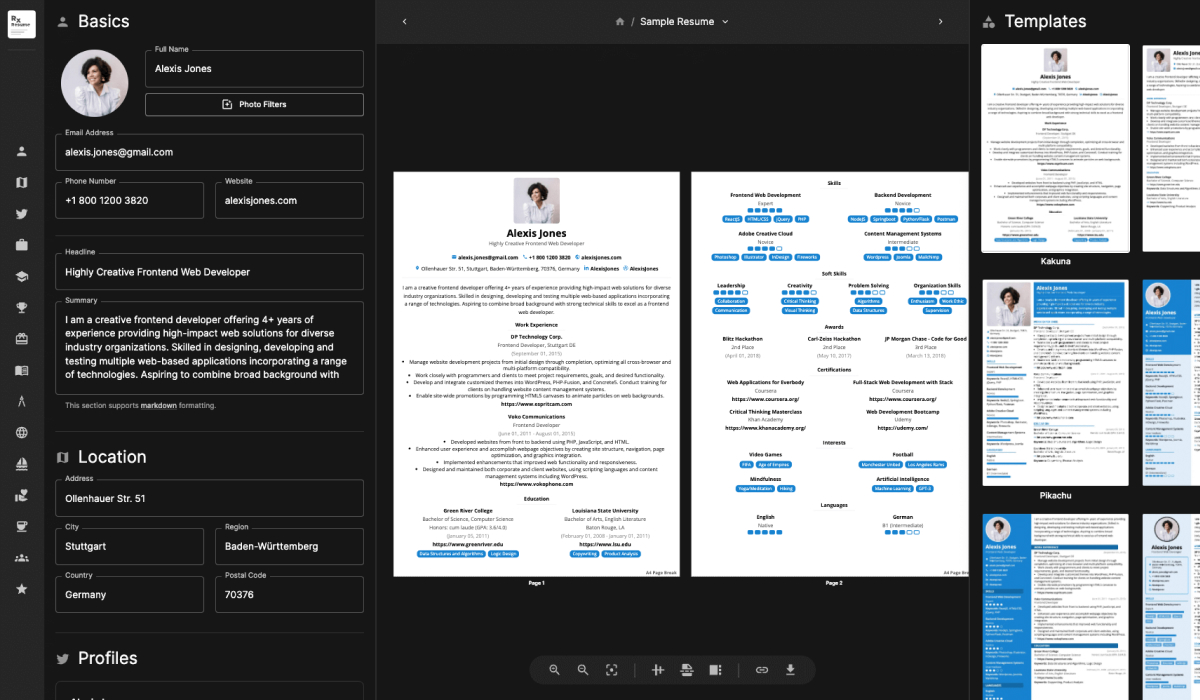Zoom out of the resume preview
Screen dimensions: 1200x700
(583, 670)
